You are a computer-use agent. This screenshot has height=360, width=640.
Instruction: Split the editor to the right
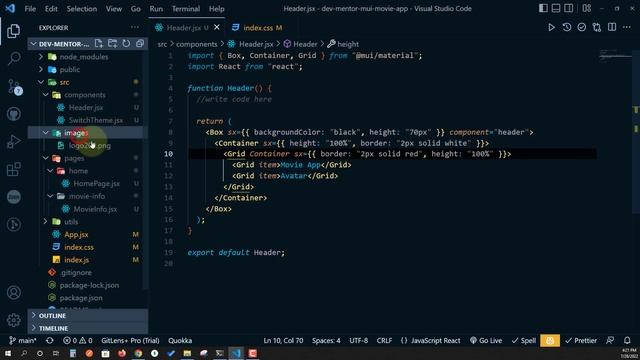pos(612,27)
